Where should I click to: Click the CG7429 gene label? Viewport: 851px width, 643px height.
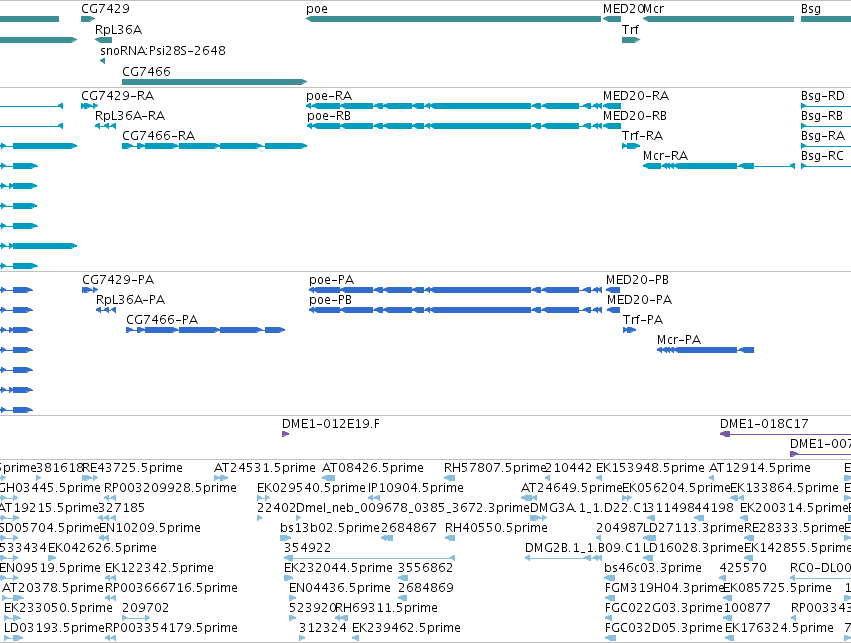point(105,9)
